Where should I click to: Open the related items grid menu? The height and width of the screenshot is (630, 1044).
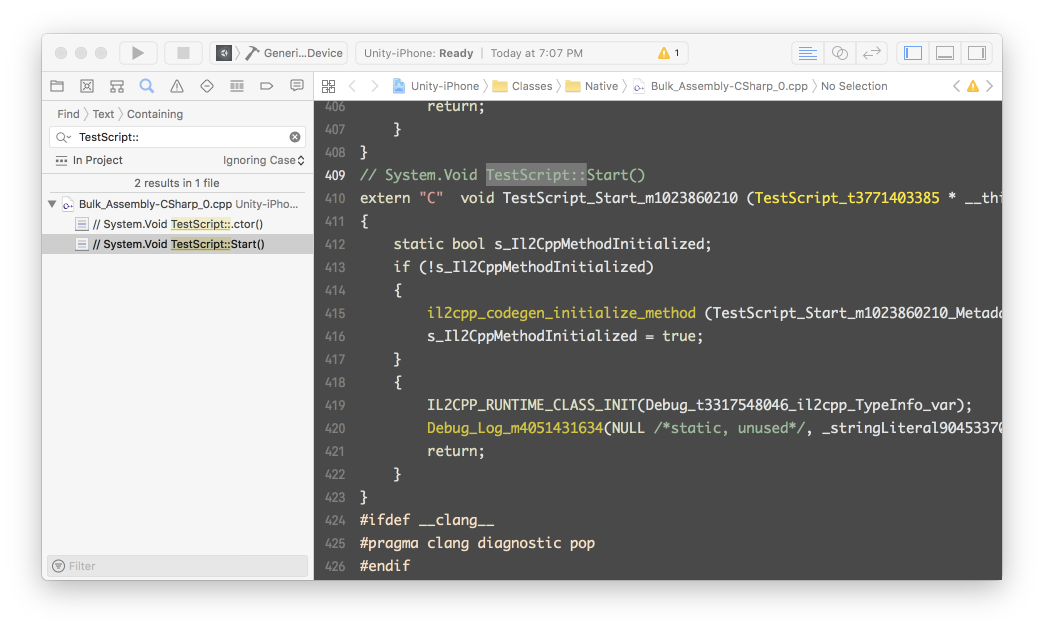tap(328, 86)
